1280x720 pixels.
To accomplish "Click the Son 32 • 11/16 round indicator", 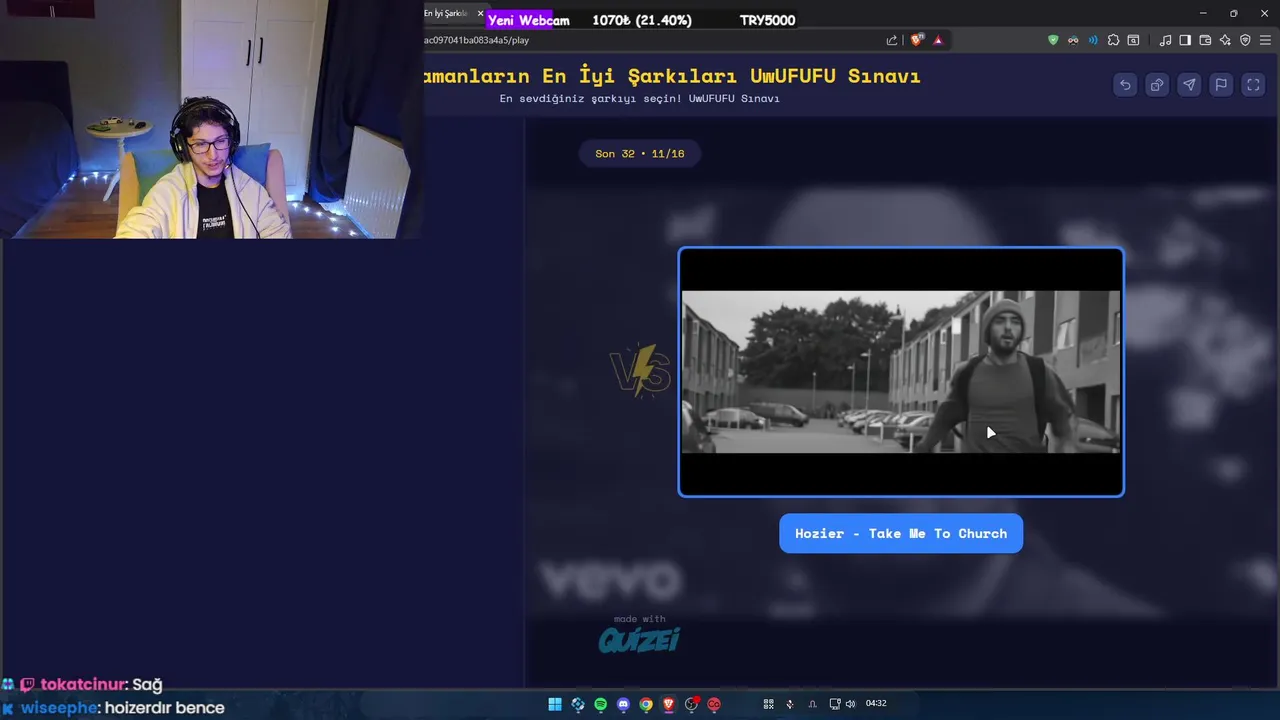I will (640, 153).
